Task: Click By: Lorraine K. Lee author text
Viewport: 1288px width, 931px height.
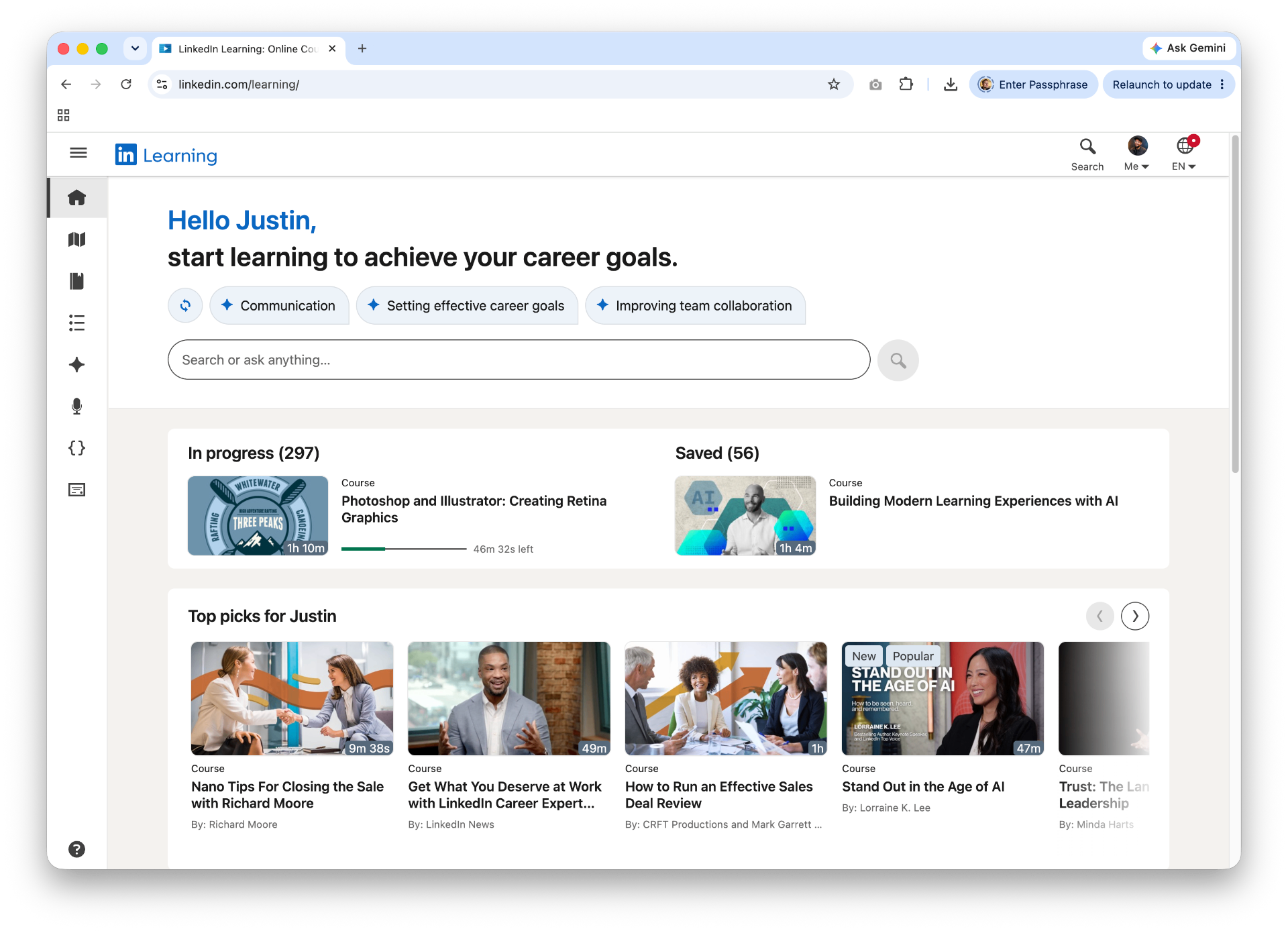Action: tap(885, 808)
